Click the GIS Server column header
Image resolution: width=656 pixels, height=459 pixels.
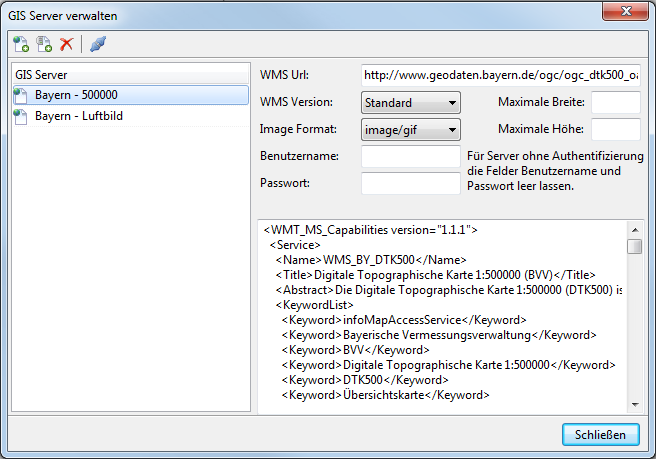pos(129,74)
